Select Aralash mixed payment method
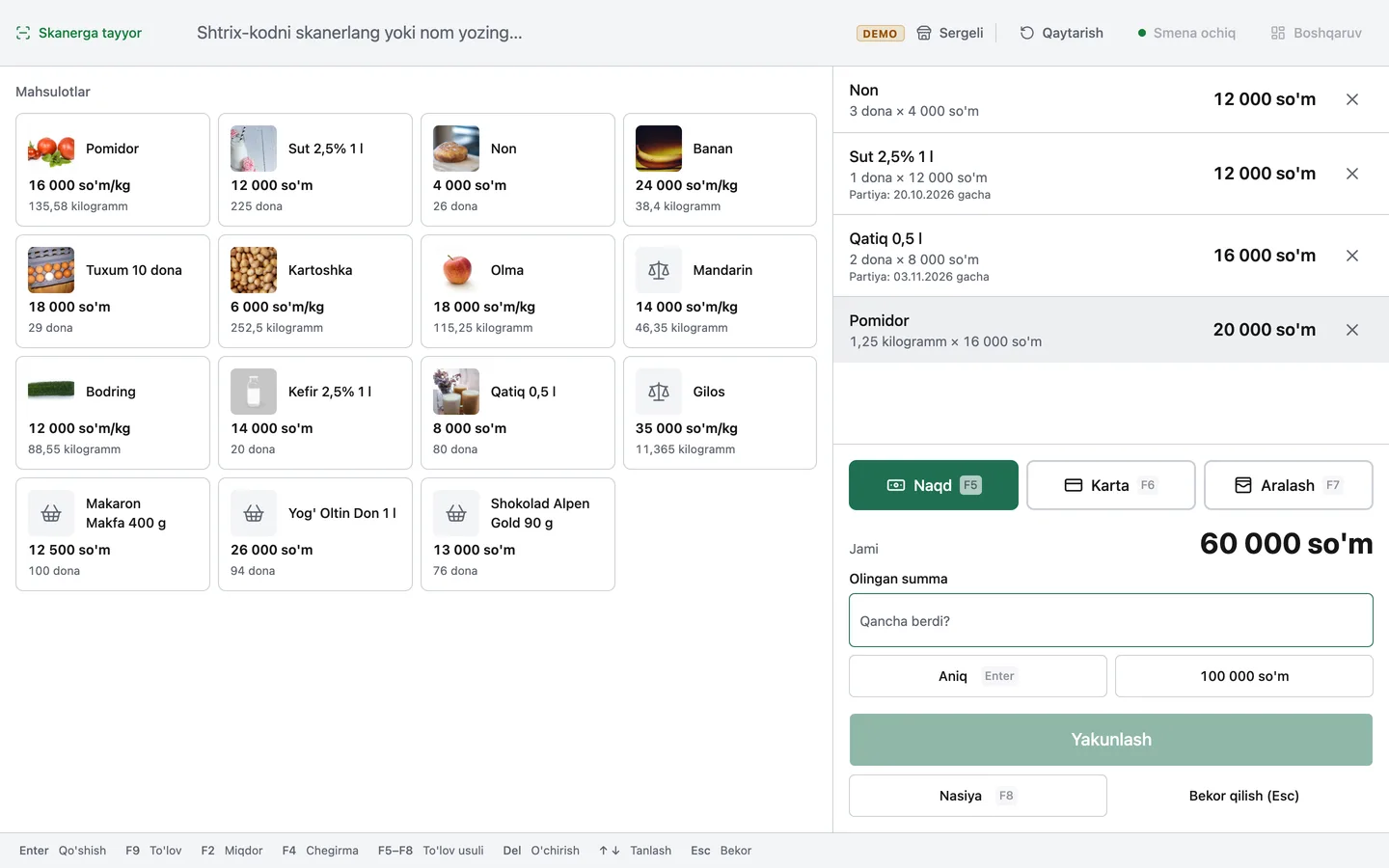The height and width of the screenshot is (868, 1389). (x=1289, y=485)
